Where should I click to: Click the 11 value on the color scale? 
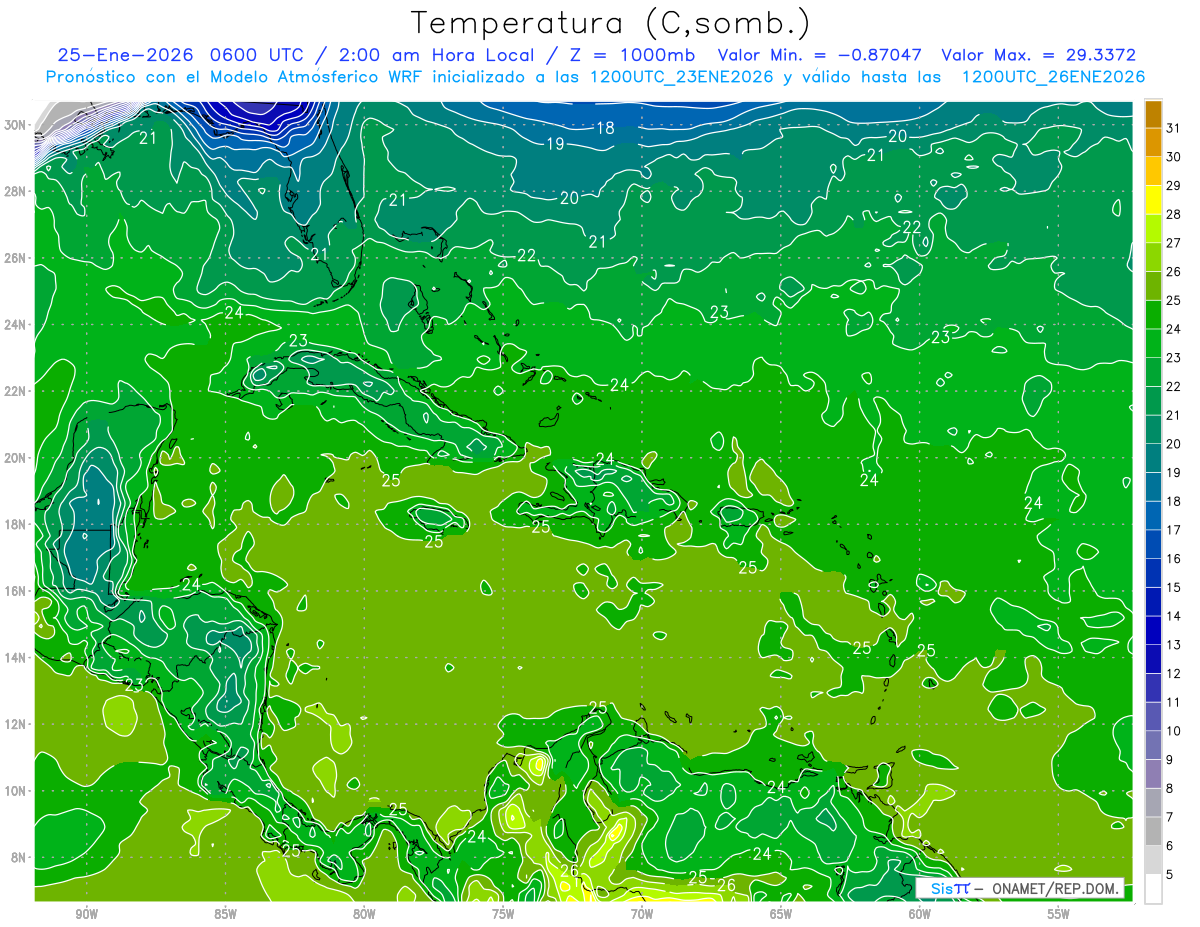[x=1173, y=702]
